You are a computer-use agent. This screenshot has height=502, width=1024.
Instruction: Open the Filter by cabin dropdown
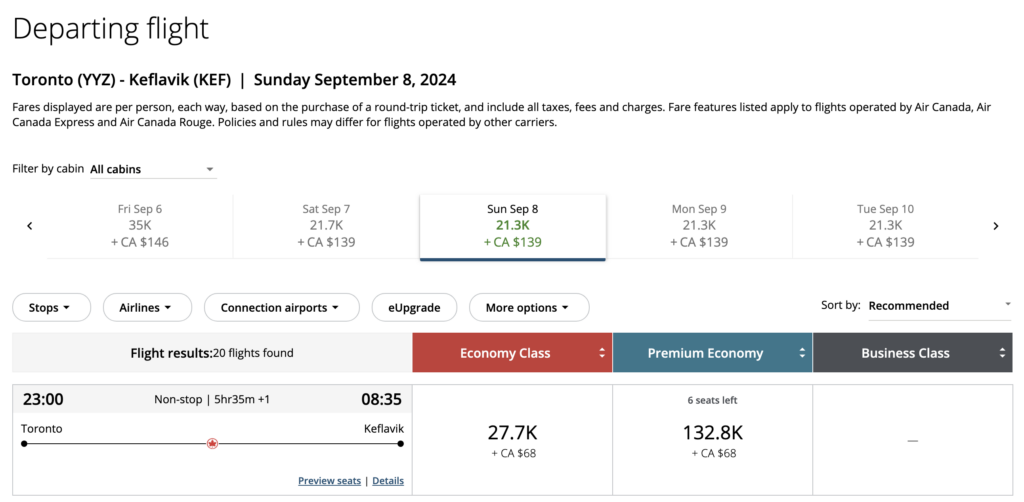tap(152, 170)
